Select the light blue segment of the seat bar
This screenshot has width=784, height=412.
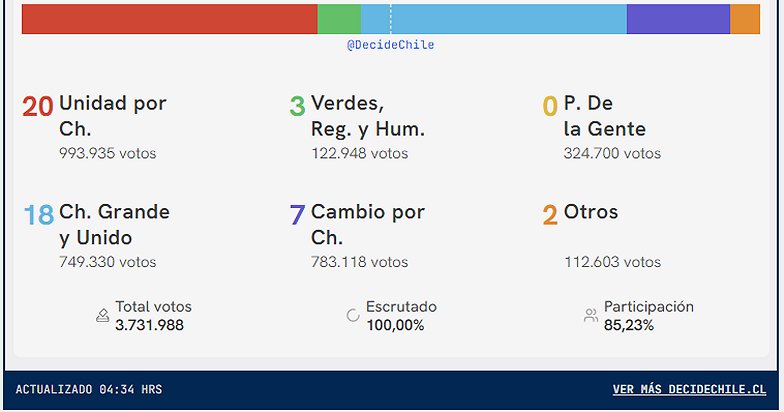[494, 19]
